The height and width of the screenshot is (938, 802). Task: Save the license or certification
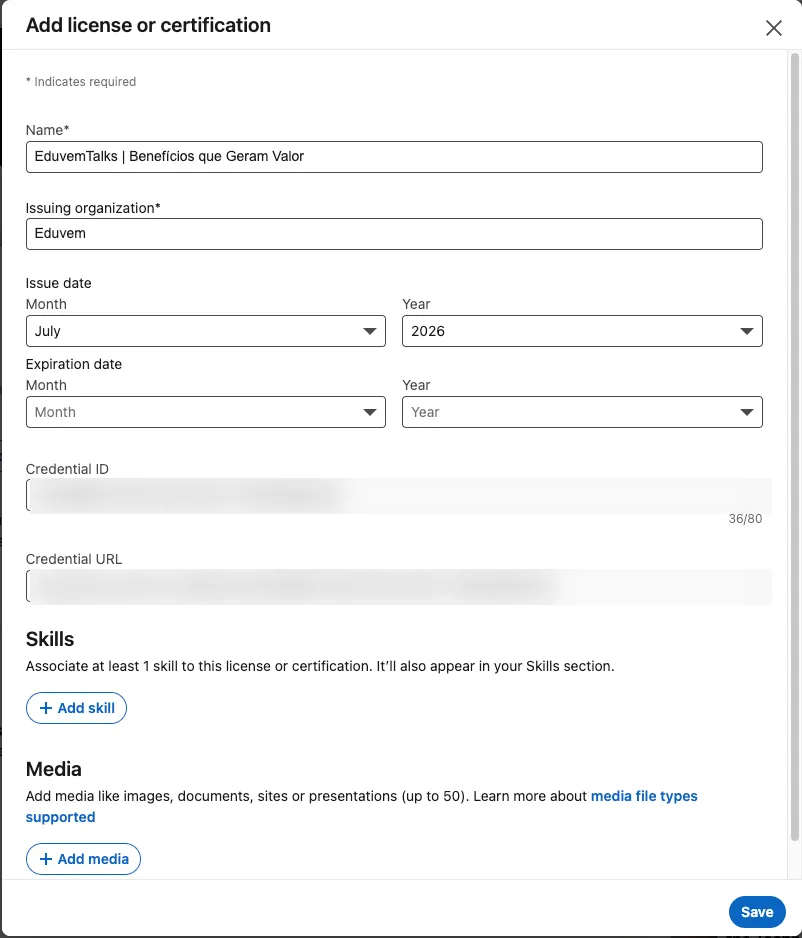point(757,912)
